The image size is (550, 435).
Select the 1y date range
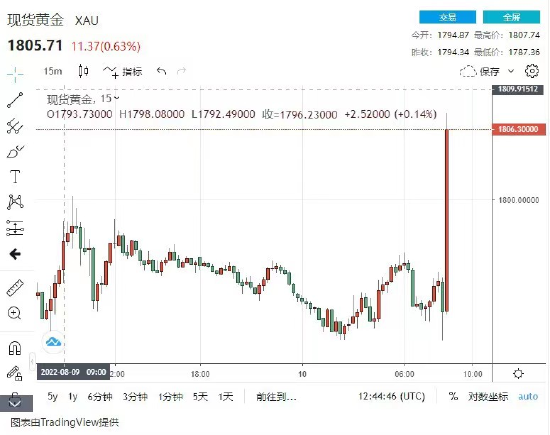[x=73, y=397]
